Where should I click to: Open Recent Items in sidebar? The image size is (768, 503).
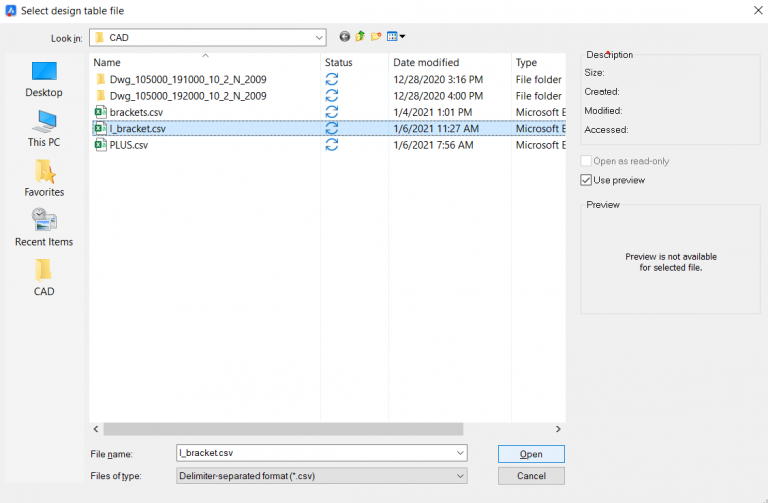point(44,228)
